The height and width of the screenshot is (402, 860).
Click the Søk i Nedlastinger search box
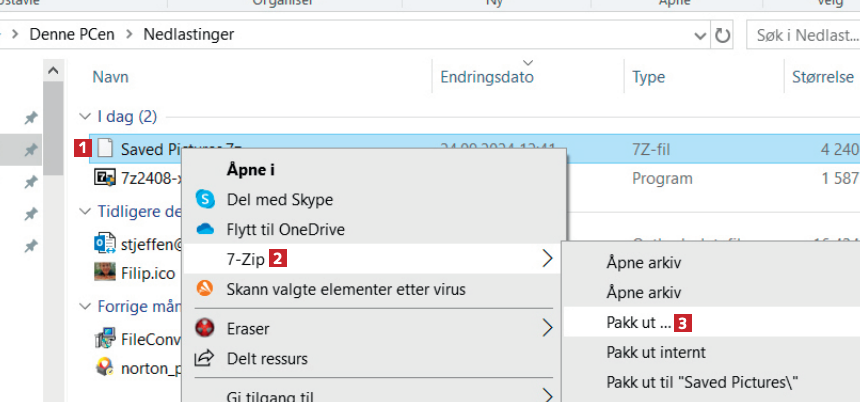click(x=803, y=35)
